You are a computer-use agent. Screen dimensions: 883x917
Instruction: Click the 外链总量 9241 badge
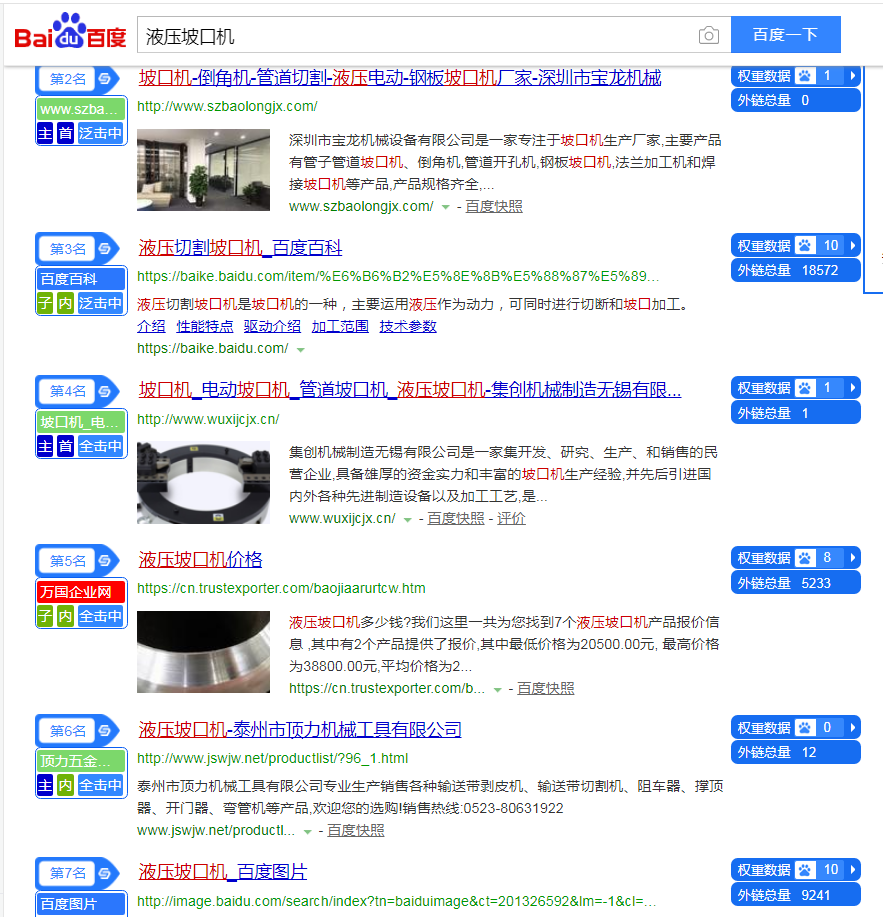pos(796,895)
